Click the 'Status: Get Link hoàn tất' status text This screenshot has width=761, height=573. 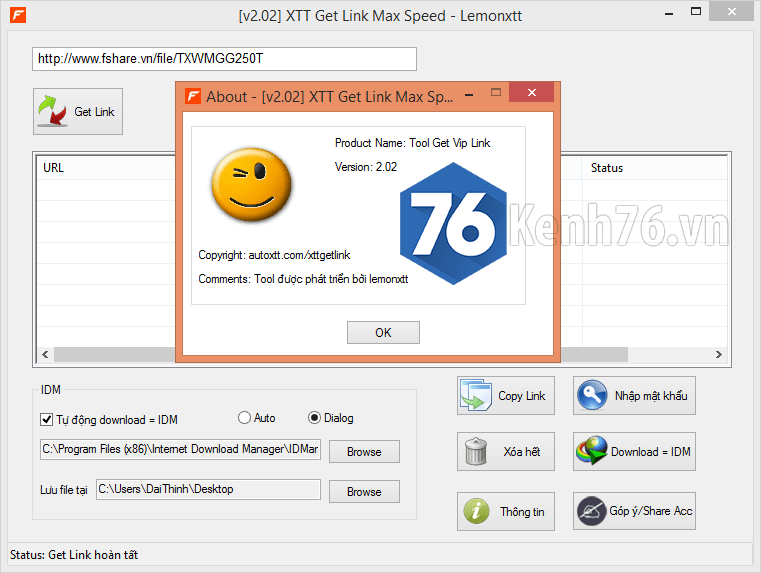pyautogui.click(x=74, y=555)
